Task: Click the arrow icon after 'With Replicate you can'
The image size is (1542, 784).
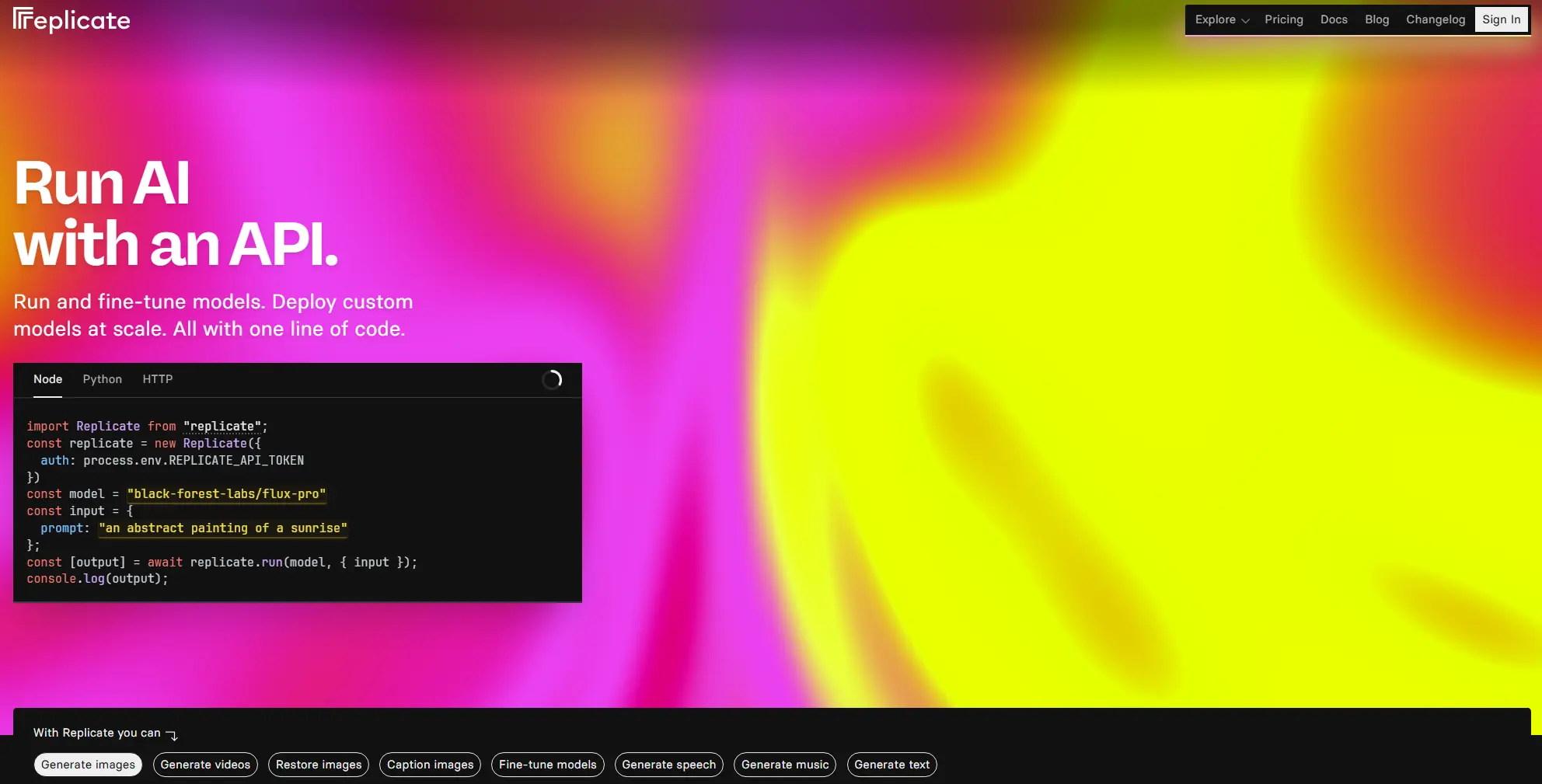Action: 172,735
